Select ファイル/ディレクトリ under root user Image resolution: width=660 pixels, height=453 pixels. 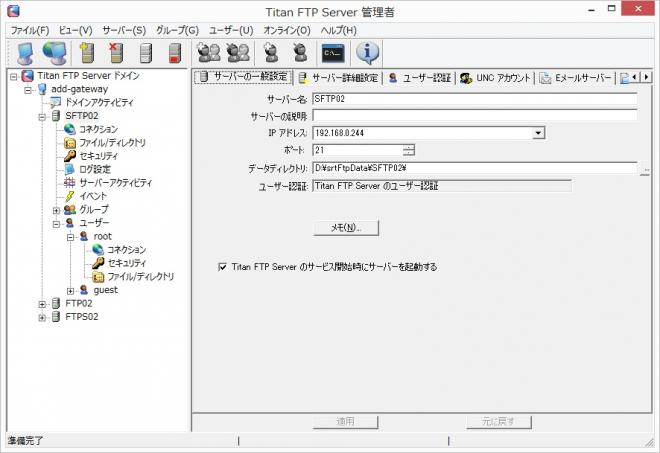point(140,277)
